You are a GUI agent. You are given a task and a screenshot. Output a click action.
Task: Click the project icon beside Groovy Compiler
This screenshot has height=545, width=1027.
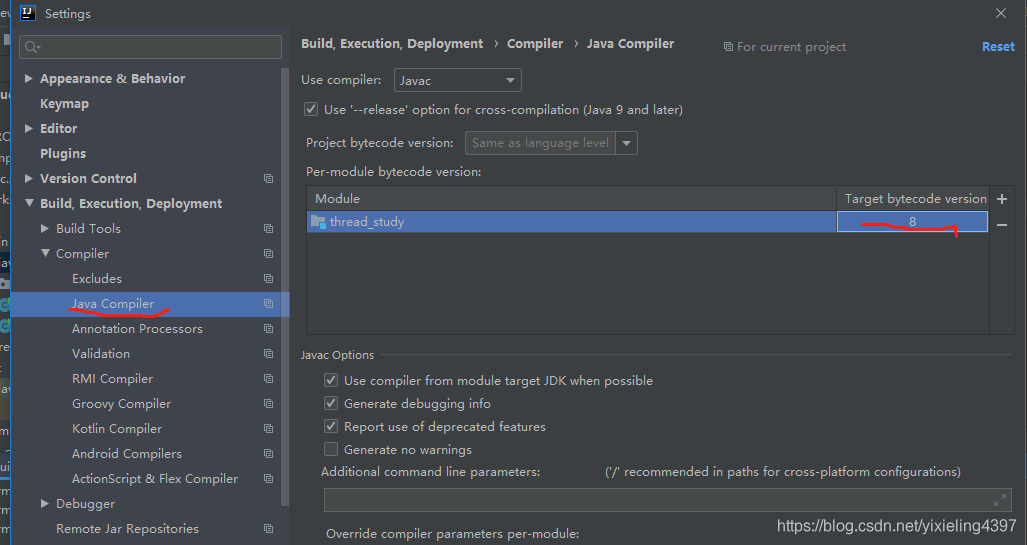[269, 404]
